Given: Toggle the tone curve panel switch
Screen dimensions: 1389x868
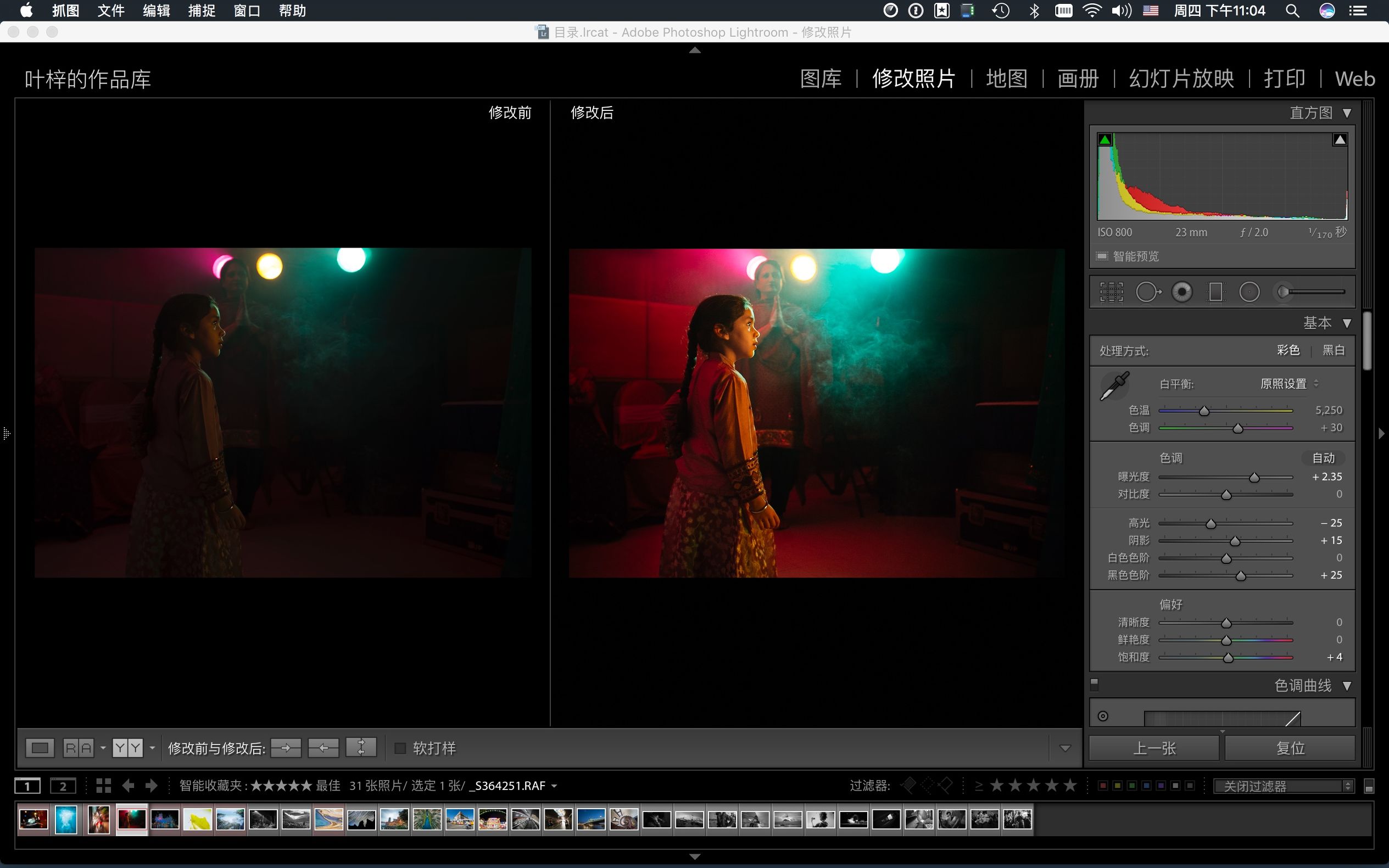Looking at the screenshot, I should 1095,684.
